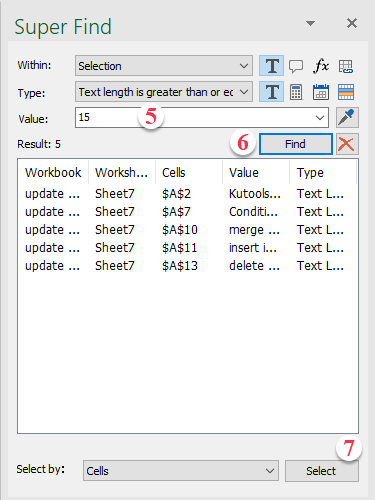Sort by the Worksh... column header
Image resolution: width=375 pixels, height=500 pixels.
pos(122,172)
